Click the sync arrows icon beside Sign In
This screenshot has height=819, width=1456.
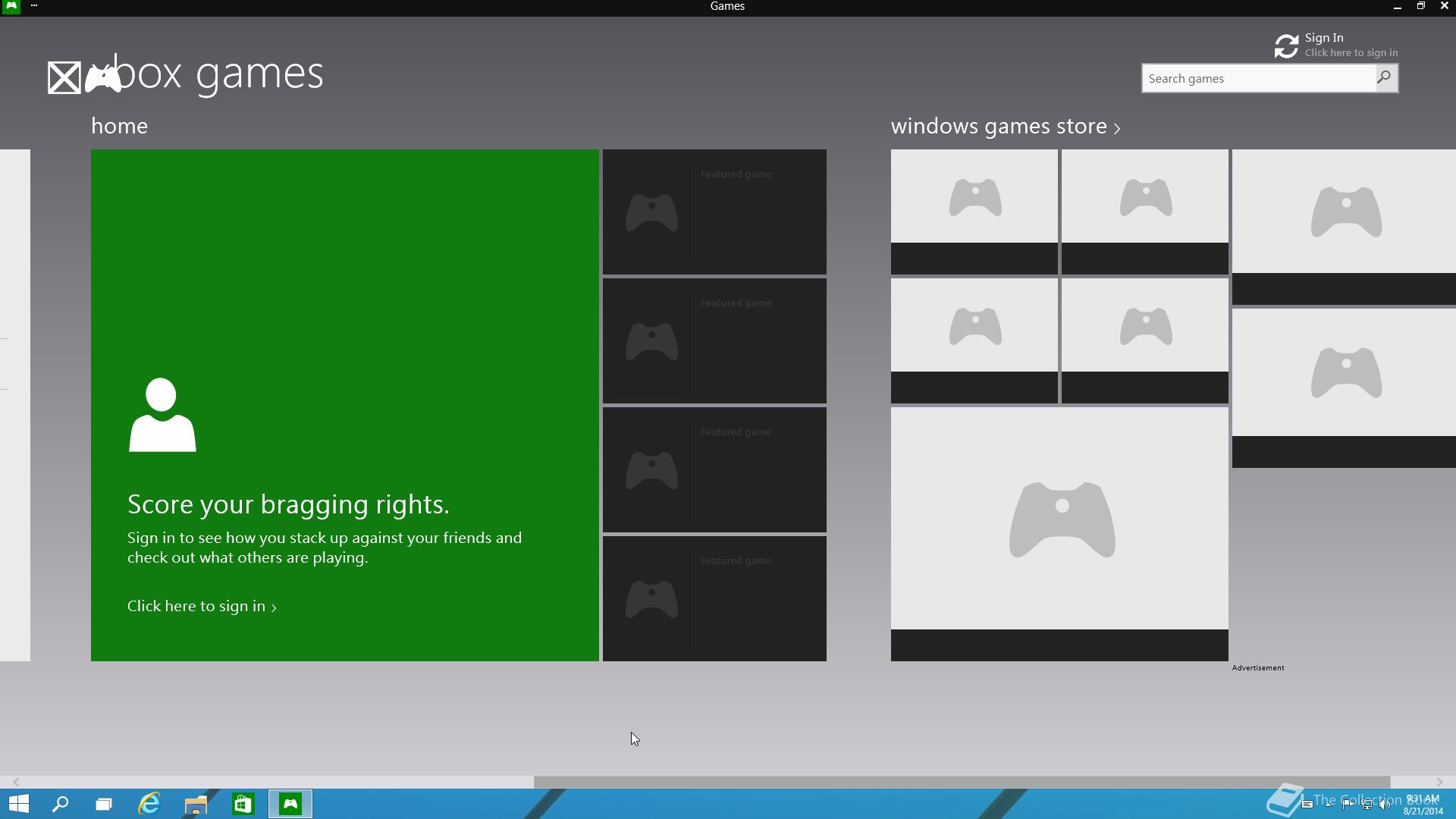(x=1286, y=46)
